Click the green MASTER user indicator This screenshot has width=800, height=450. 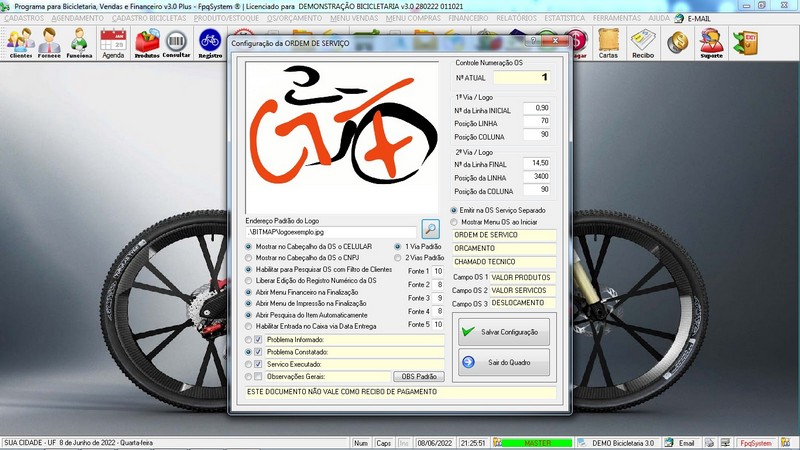point(537,443)
